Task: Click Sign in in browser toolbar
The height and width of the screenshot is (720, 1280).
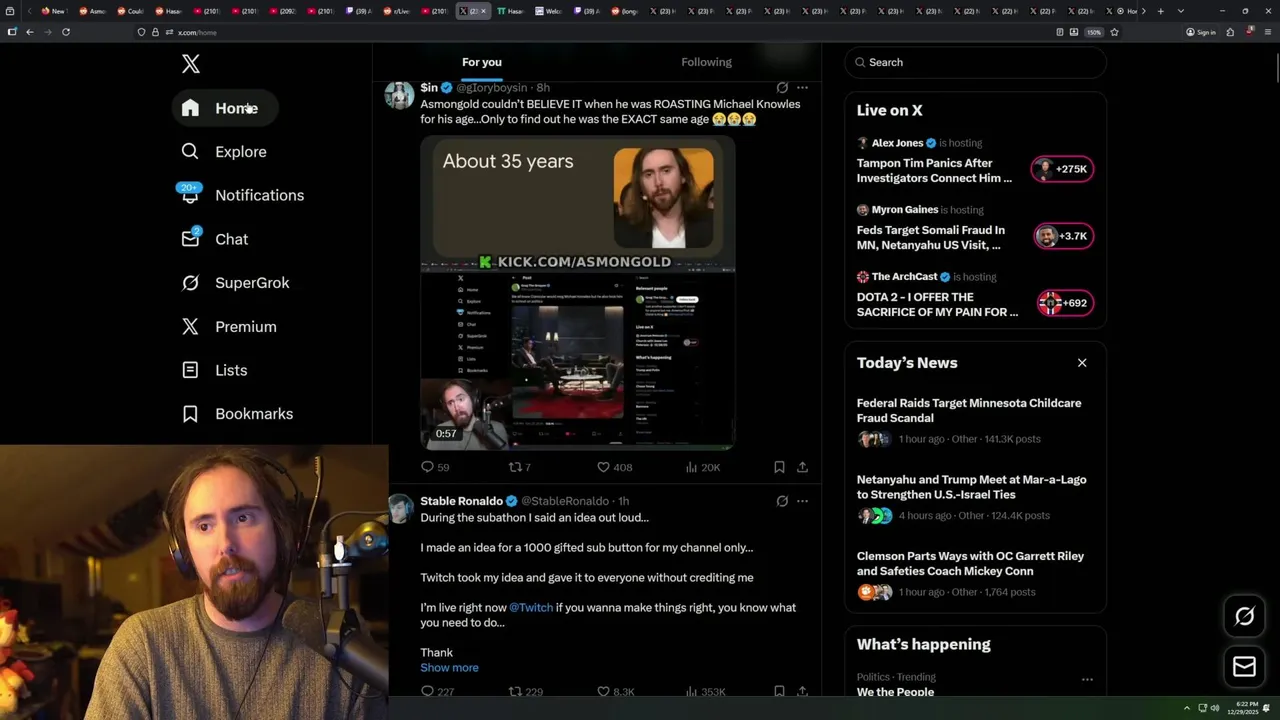Action: click(1201, 32)
